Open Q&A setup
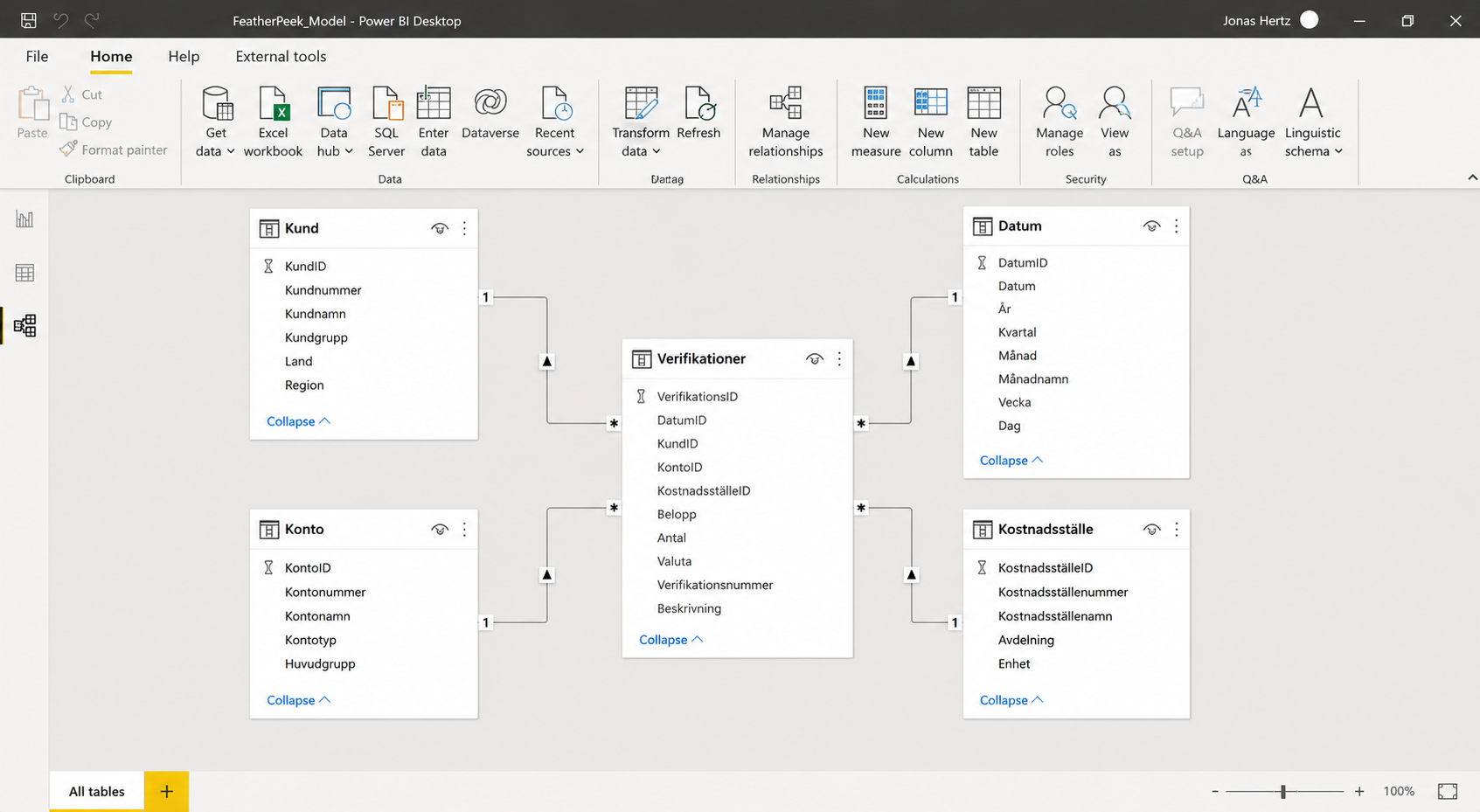Image resolution: width=1480 pixels, height=812 pixels. click(x=1187, y=121)
